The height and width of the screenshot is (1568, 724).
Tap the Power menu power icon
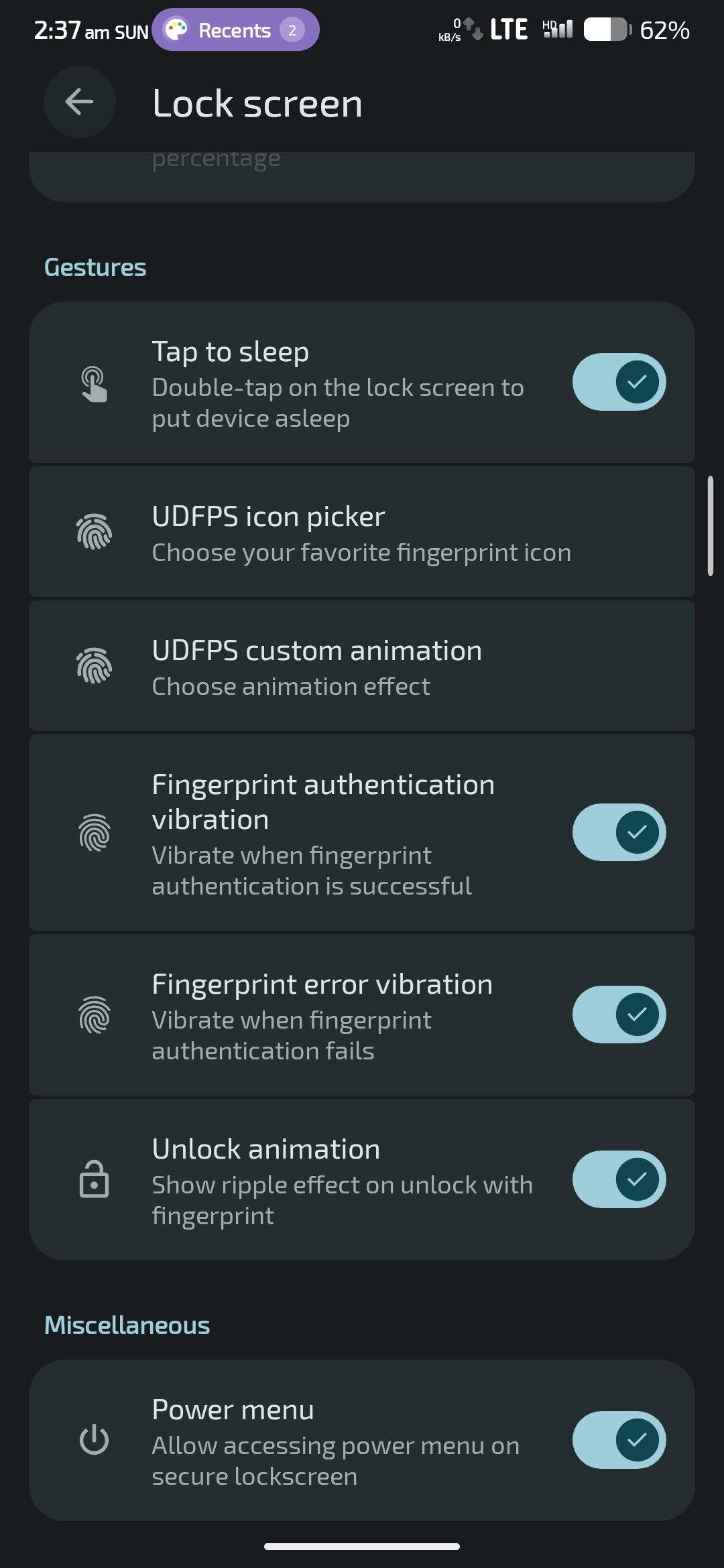click(x=94, y=1439)
